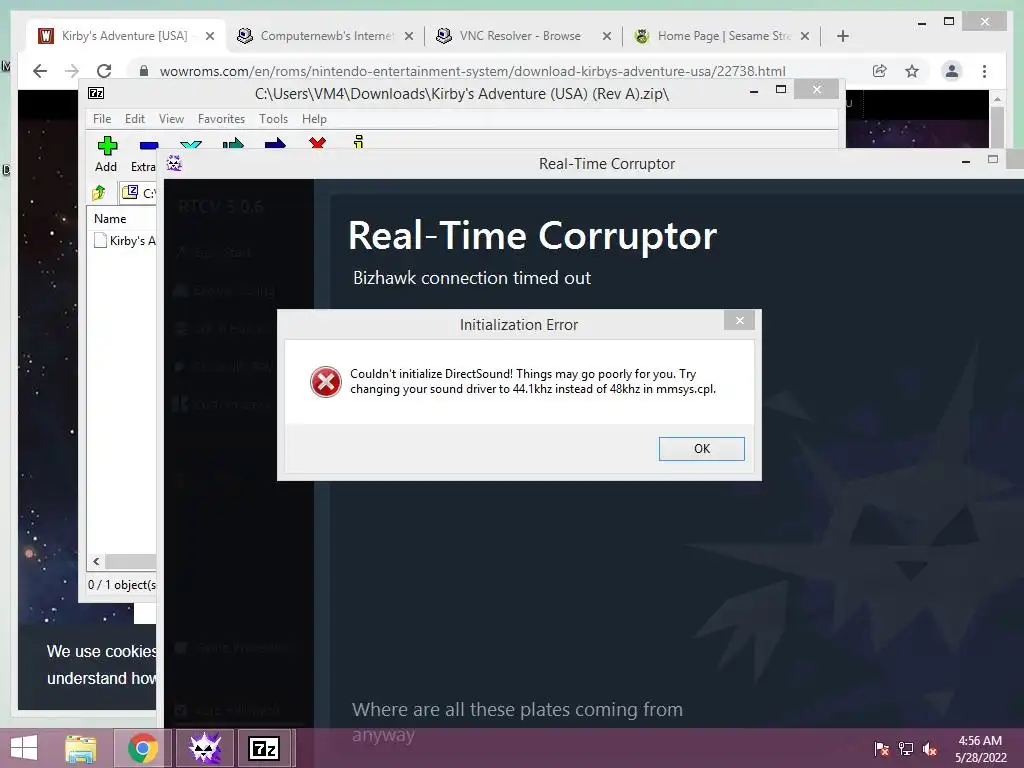Select the Kirby's A file in 7-Zip
Image resolution: width=1024 pixels, height=768 pixels.
pyautogui.click(x=125, y=241)
